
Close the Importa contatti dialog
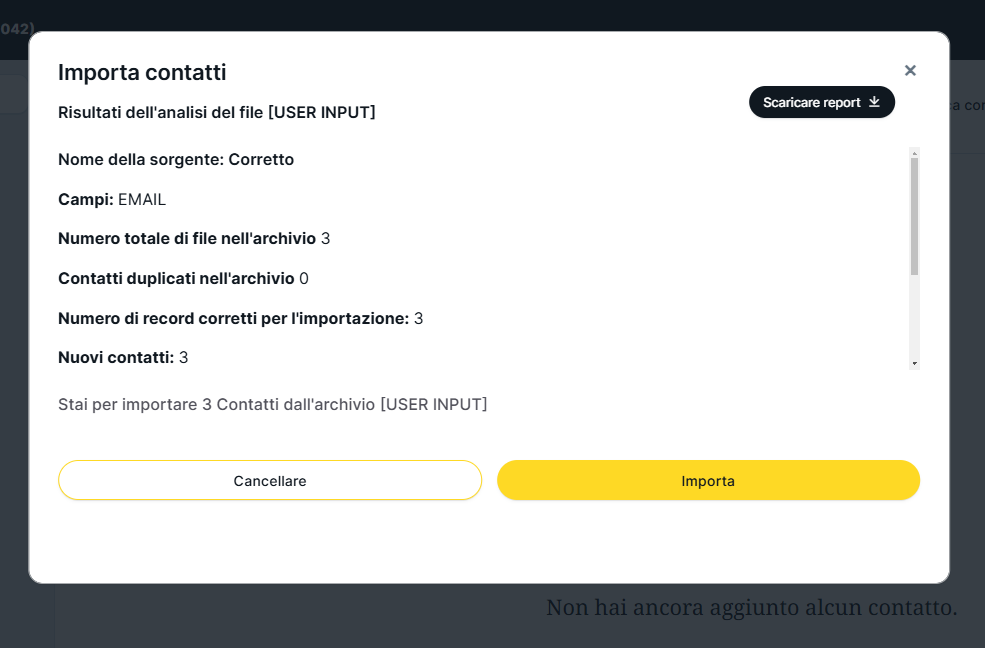coord(910,70)
